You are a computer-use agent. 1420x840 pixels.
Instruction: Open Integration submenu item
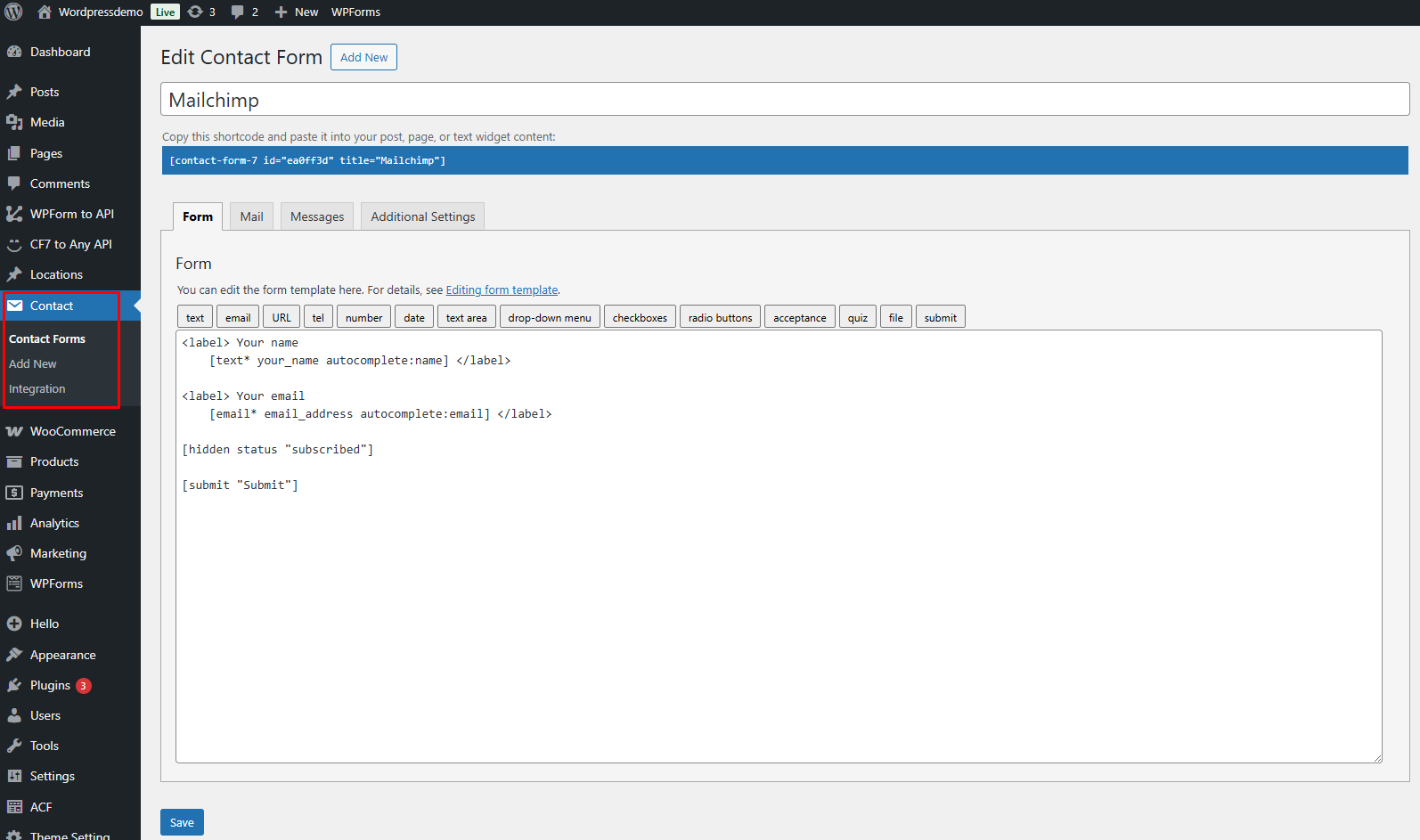pyautogui.click(x=37, y=389)
